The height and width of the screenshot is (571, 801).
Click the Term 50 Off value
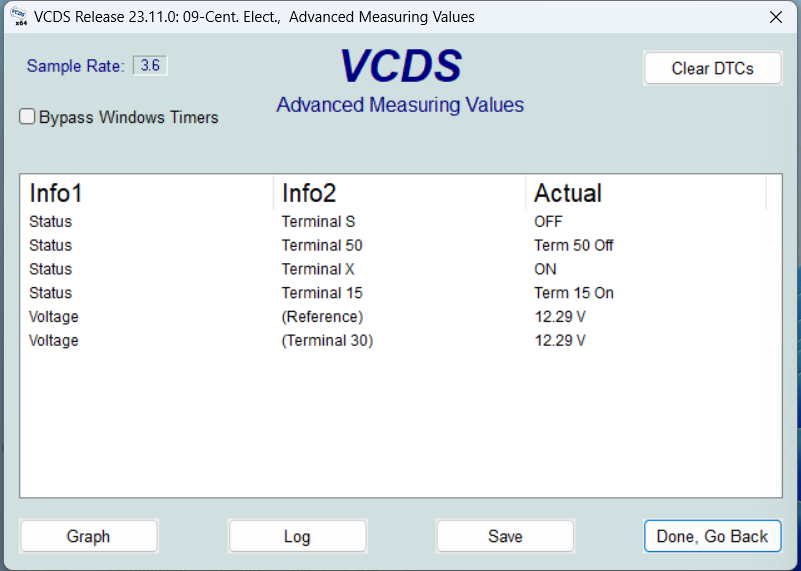coord(574,246)
